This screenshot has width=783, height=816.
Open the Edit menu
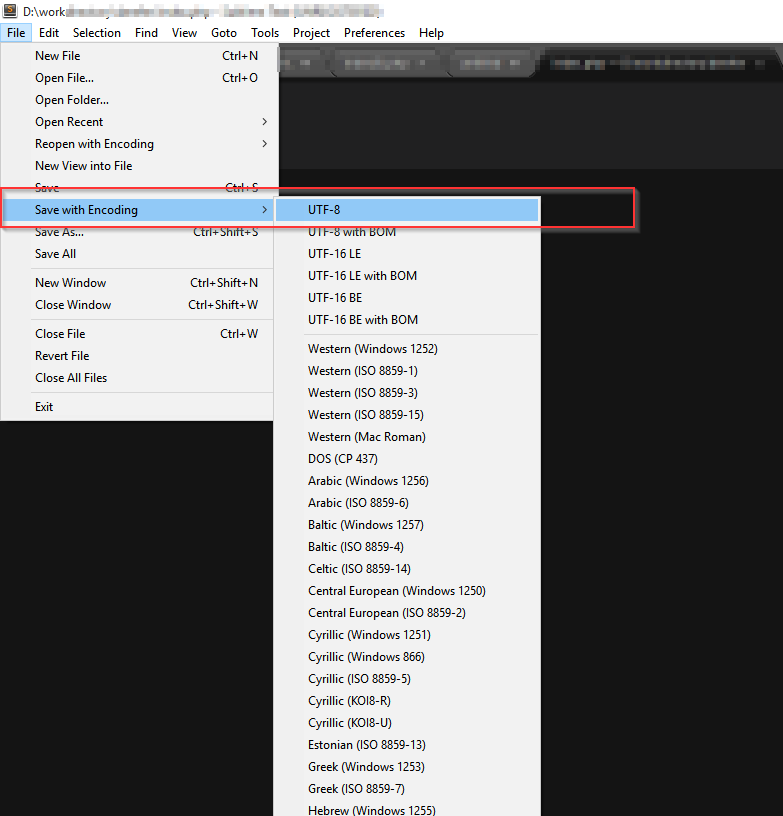(49, 33)
